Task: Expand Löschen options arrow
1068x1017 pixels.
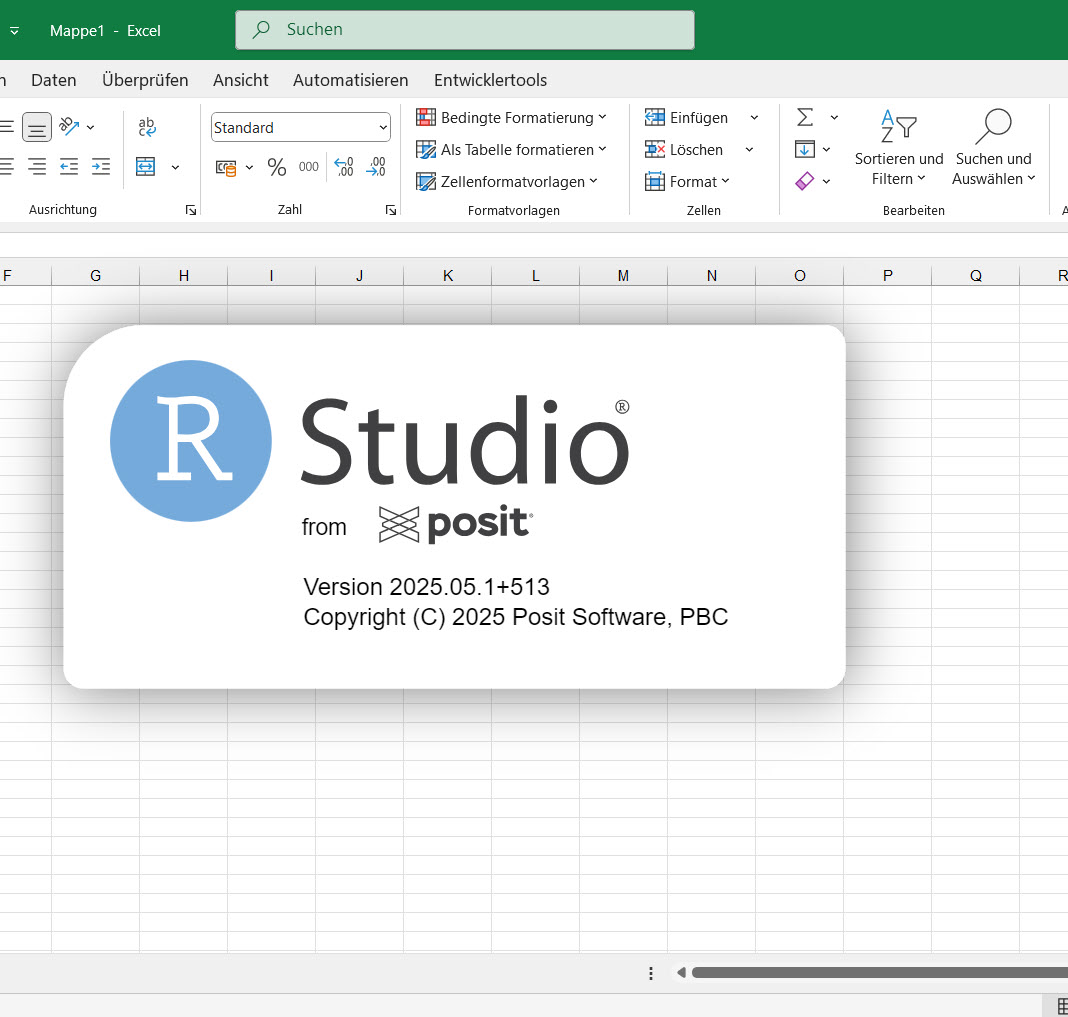Action: [749, 150]
